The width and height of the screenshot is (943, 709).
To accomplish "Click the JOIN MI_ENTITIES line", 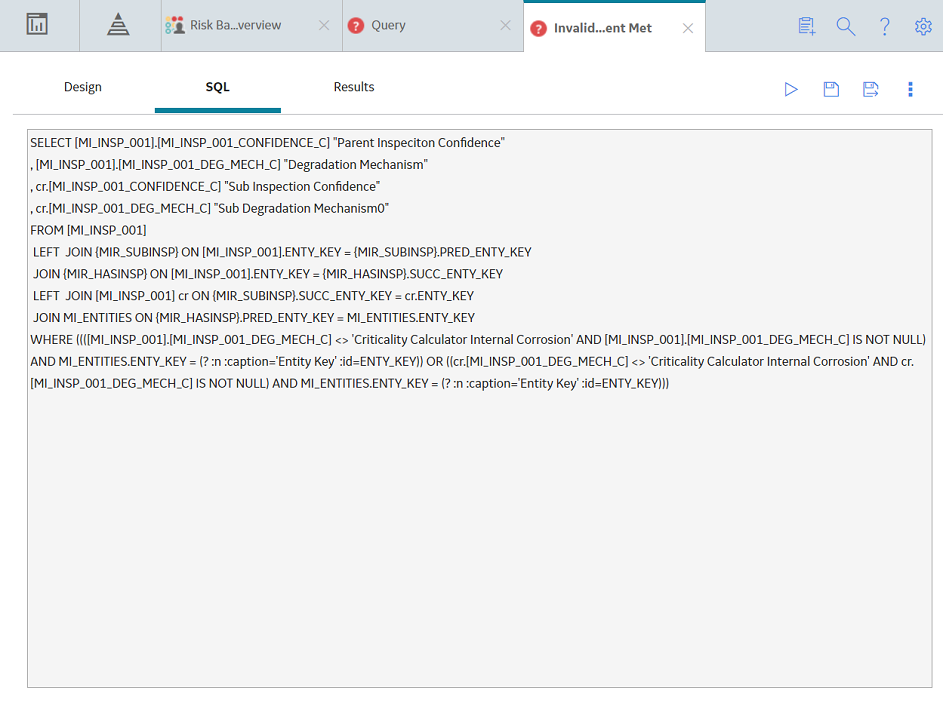I will coord(254,318).
